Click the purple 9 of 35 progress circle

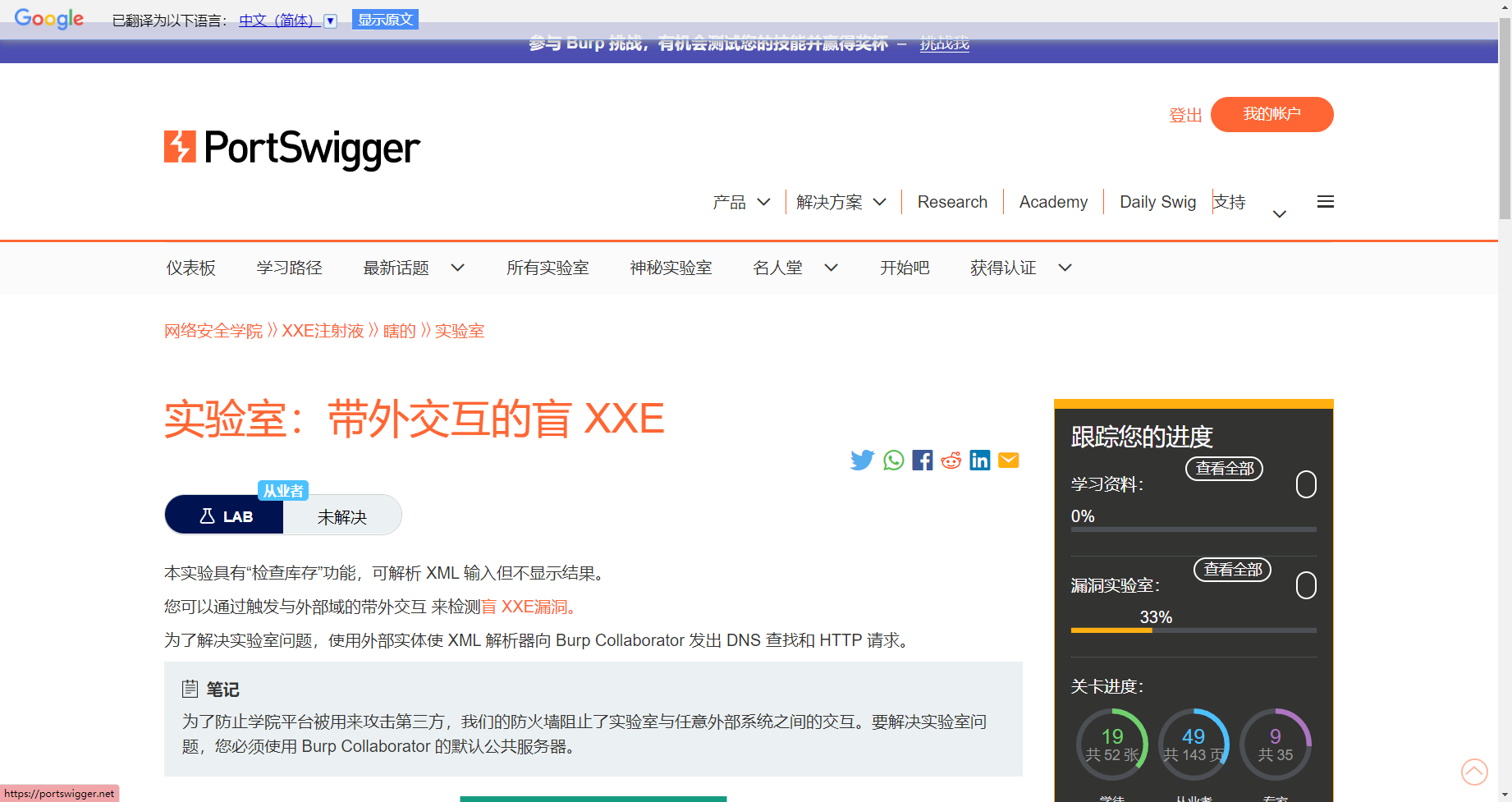(1276, 744)
